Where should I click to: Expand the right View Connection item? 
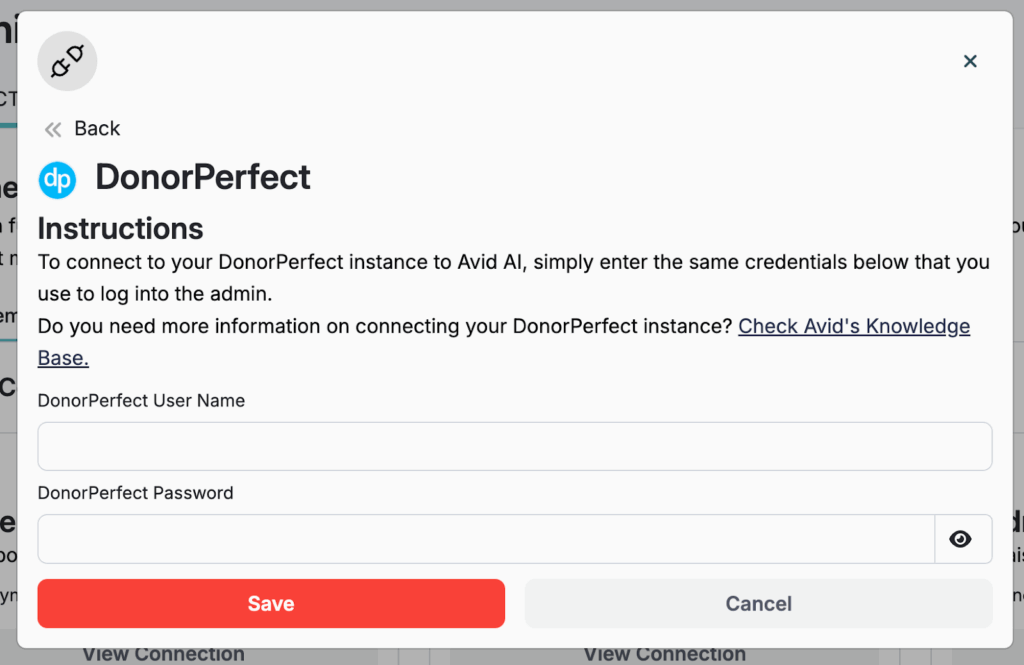[x=663, y=653]
